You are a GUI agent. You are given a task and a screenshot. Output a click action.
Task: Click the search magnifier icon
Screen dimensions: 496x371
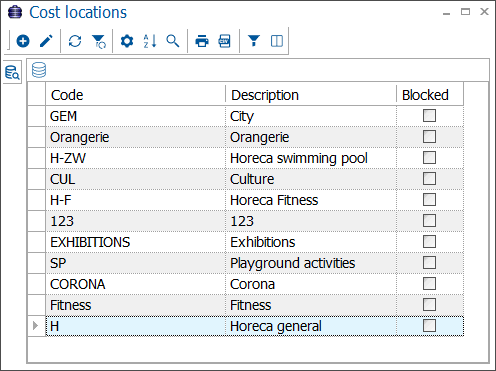pos(173,41)
